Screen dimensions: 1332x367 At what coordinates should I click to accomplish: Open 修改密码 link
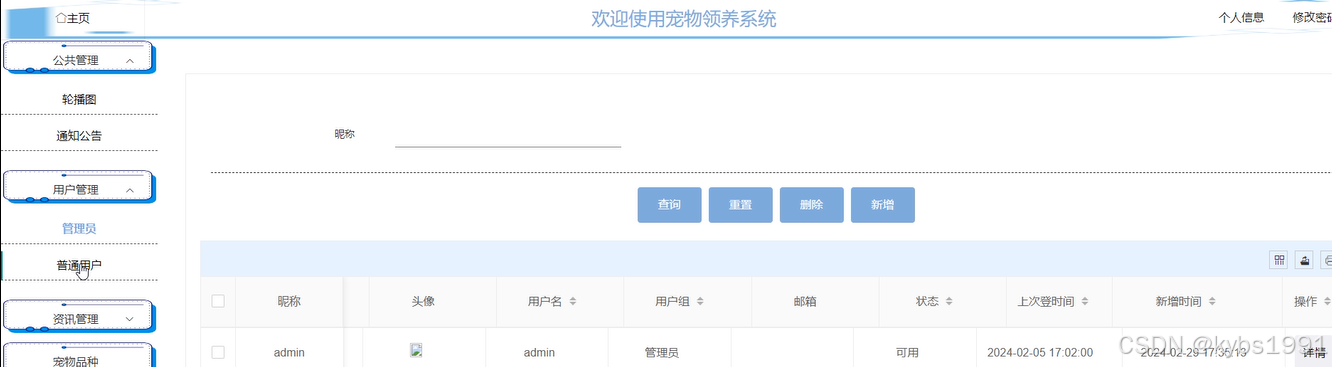tap(1312, 18)
